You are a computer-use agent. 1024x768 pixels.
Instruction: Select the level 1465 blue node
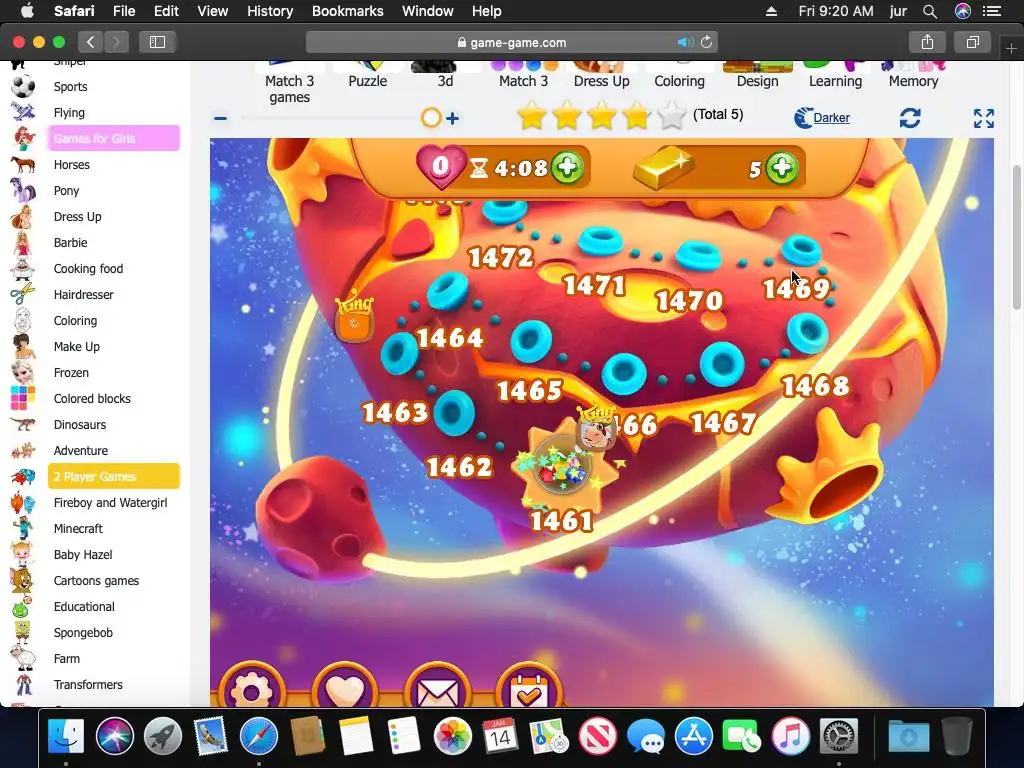[530, 340]
